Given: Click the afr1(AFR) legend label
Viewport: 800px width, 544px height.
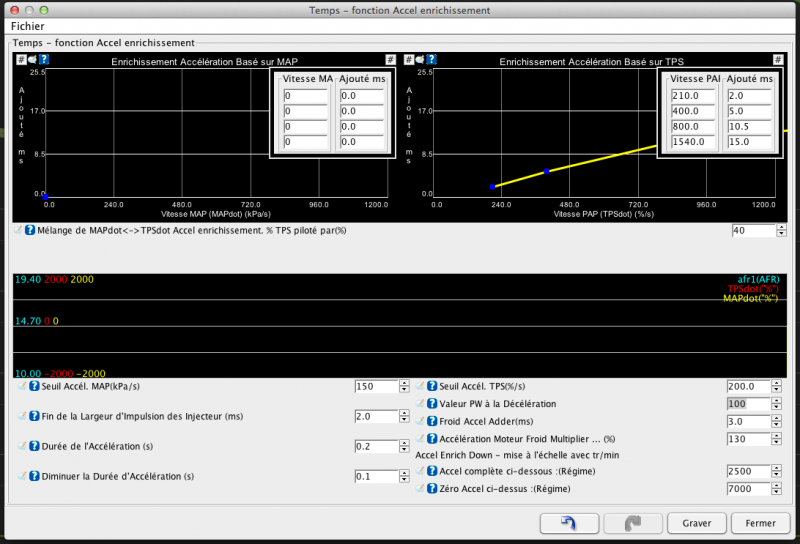Looking at the screenshot, I should coord(758,279).
